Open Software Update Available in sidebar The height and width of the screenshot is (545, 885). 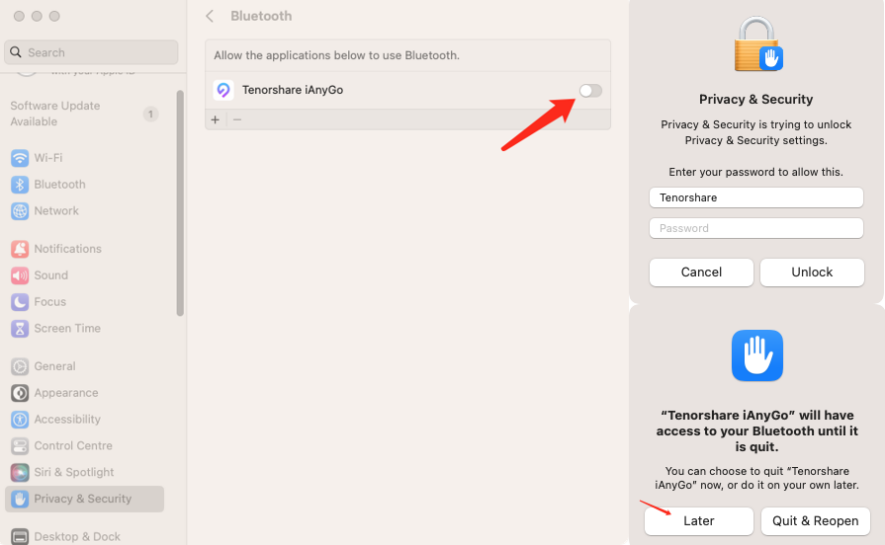[55, 113]
